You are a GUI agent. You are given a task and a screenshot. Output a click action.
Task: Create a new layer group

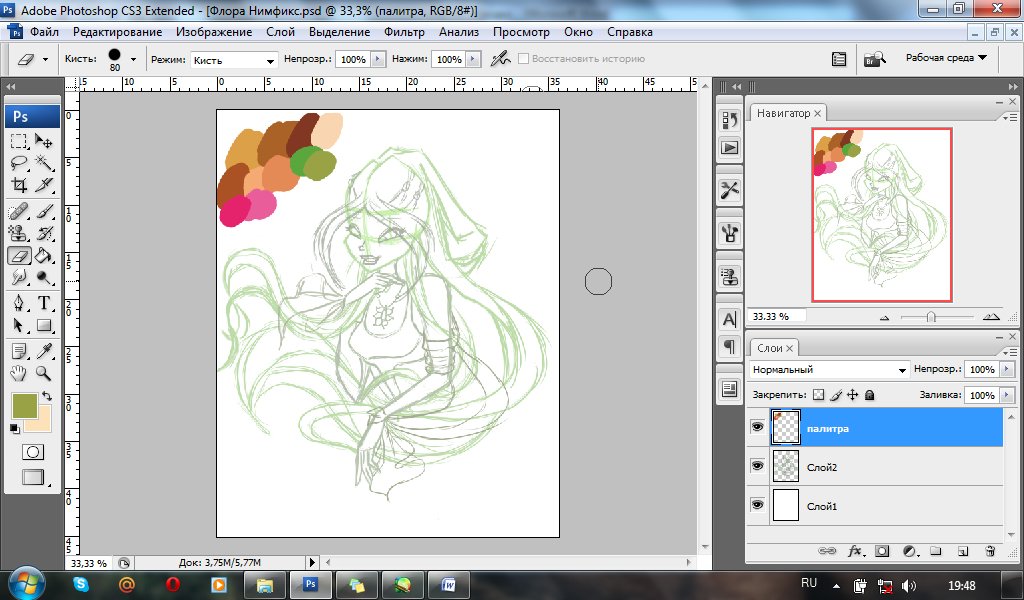(935, 551)
